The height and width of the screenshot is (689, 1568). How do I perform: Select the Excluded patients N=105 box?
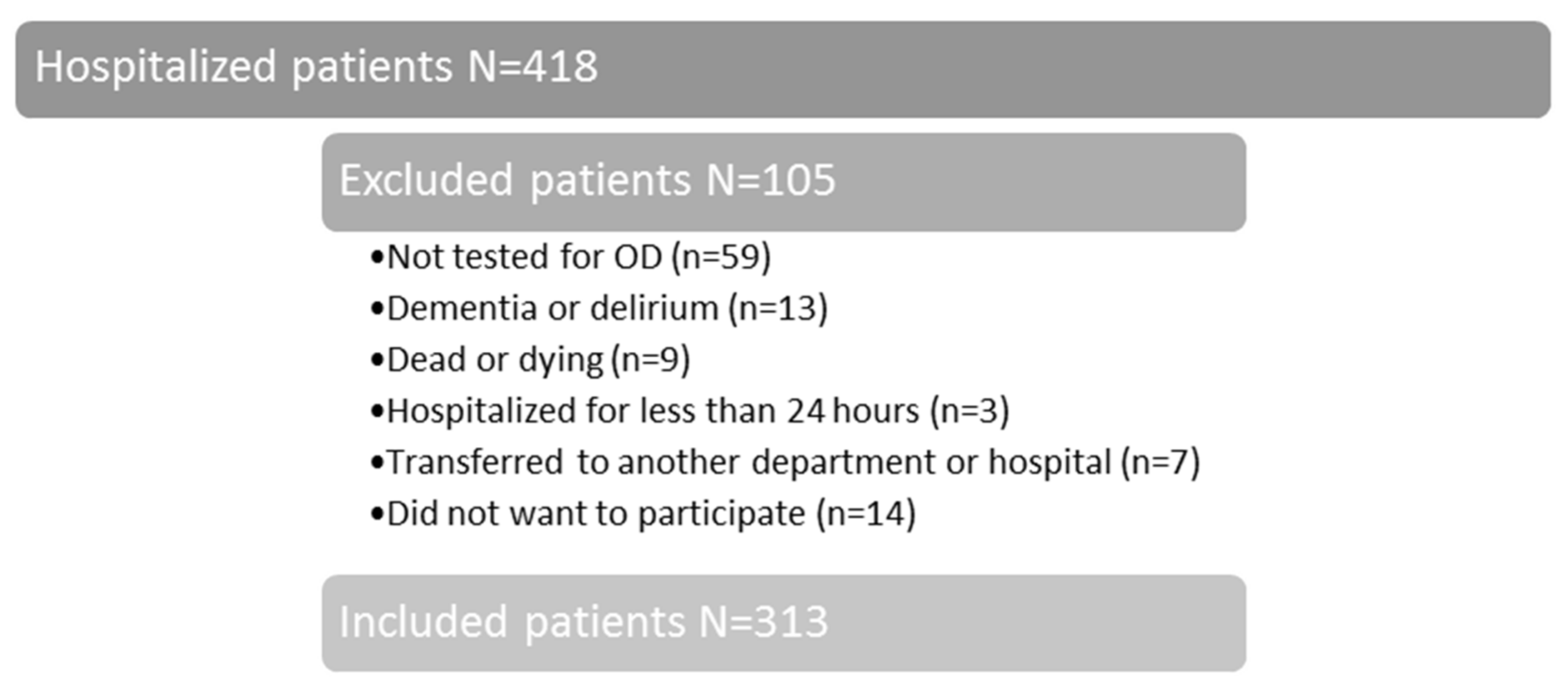(783, 182)
